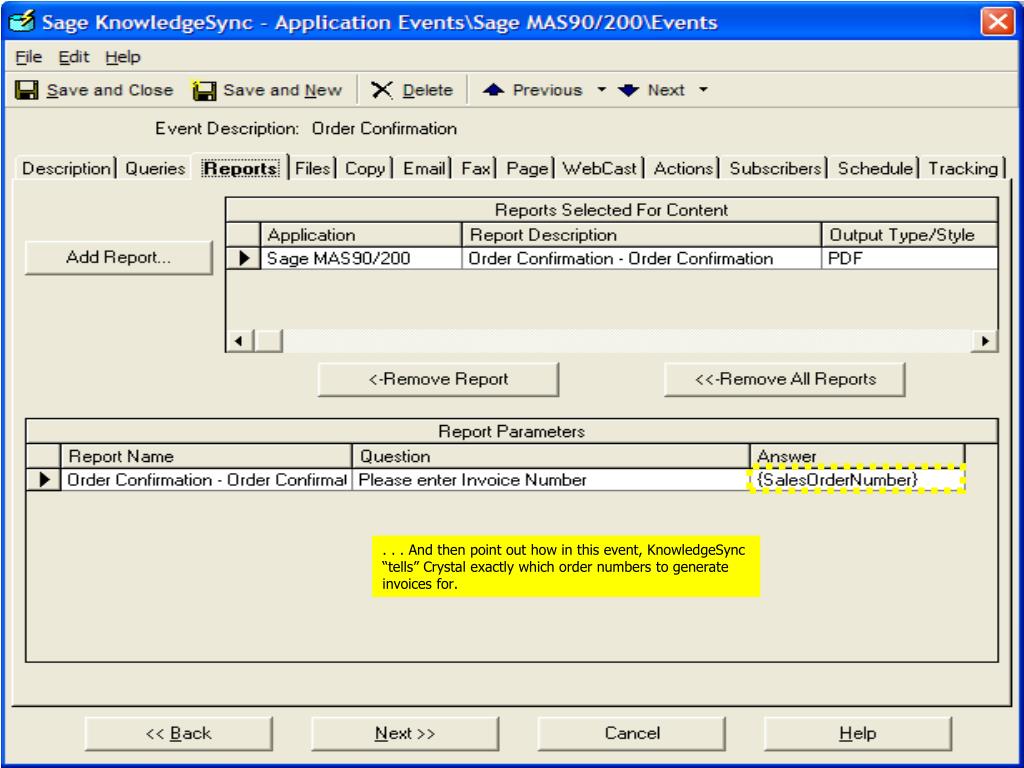Click the Application column header
Screen dimensions: 1024x768
click(360, 234)
